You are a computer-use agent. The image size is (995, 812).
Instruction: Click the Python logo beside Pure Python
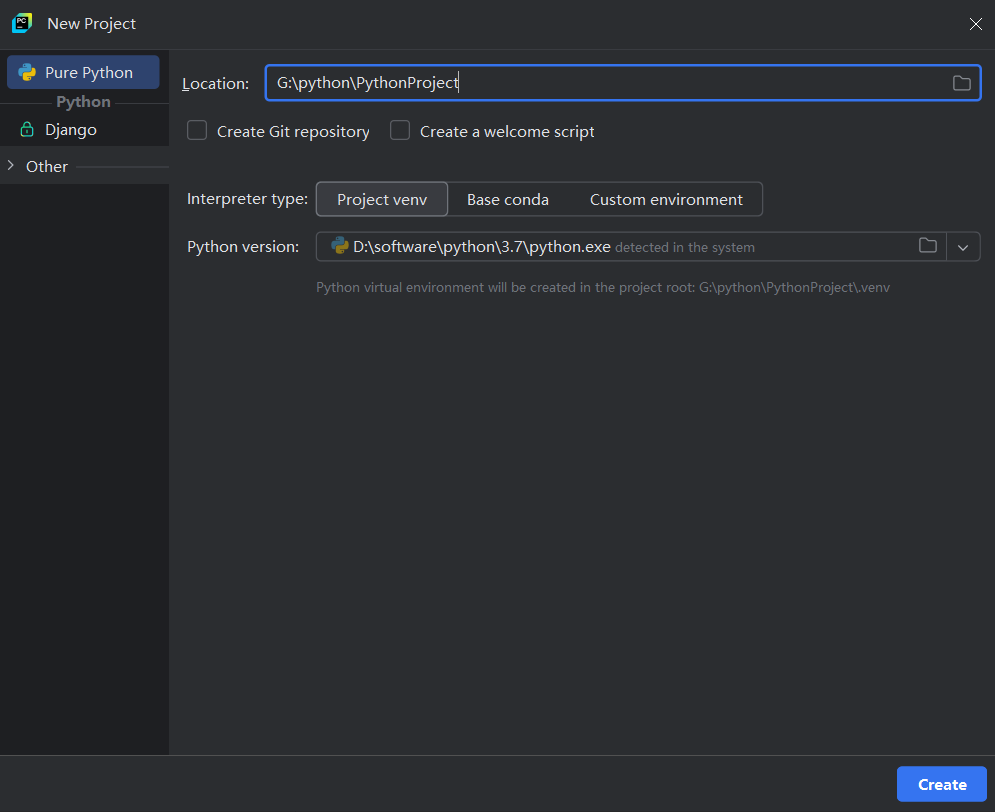(x=27, y=72)
